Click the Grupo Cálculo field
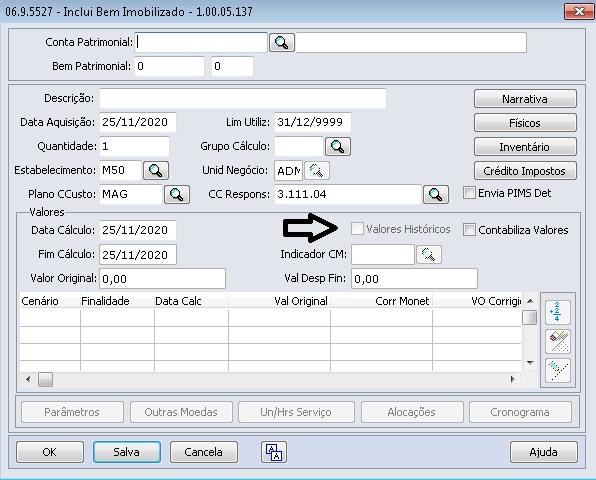The image size is (596, 480). click(299, 146)
